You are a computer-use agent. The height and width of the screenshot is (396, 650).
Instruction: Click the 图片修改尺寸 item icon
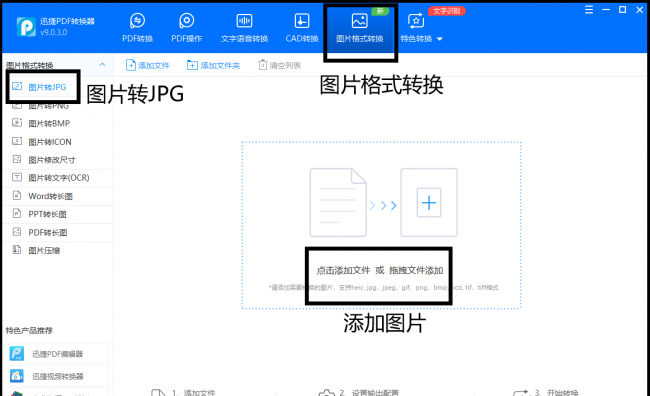17,159
